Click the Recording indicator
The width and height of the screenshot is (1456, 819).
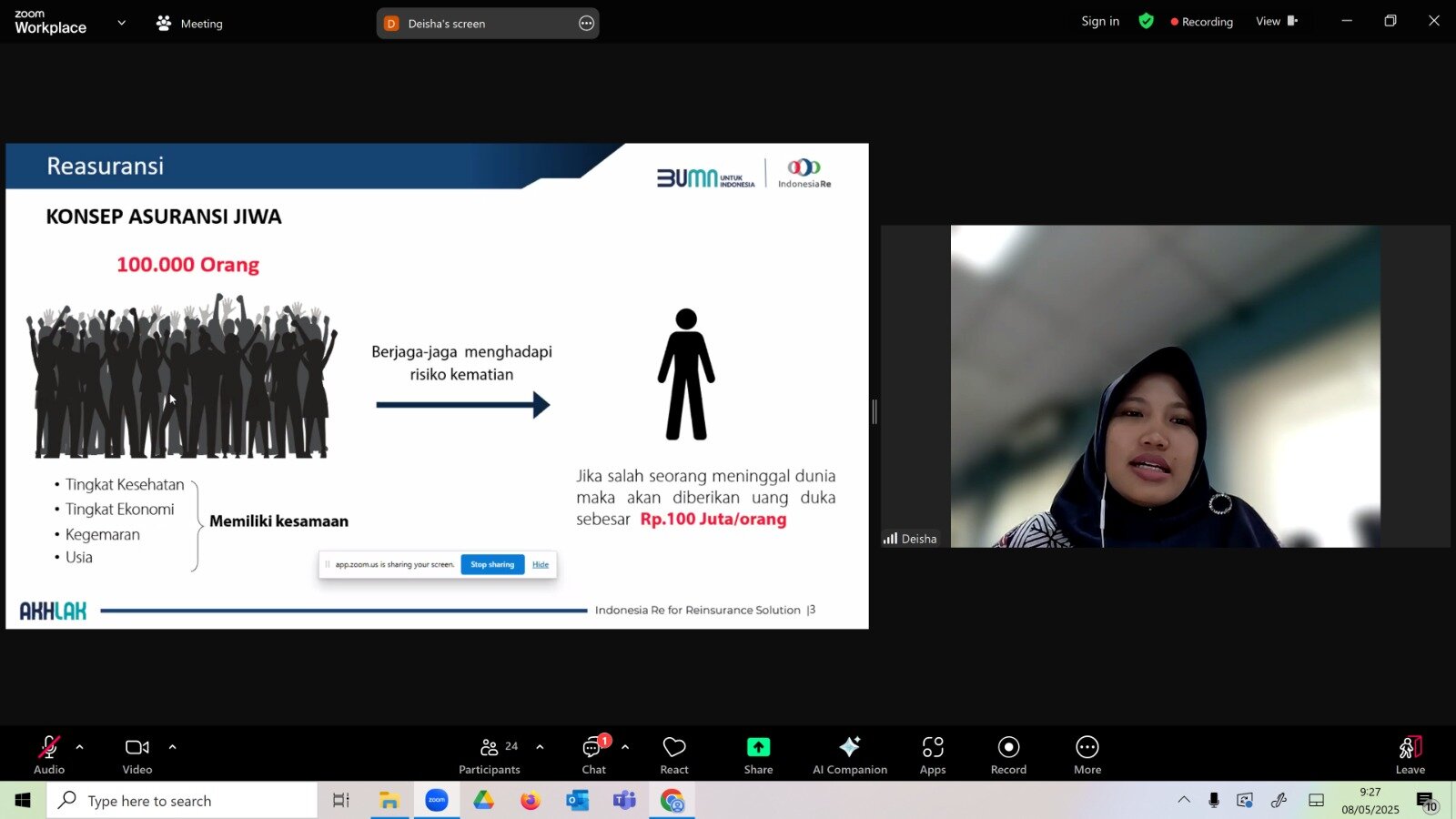pyautogui.click(x=1202, y=22)
